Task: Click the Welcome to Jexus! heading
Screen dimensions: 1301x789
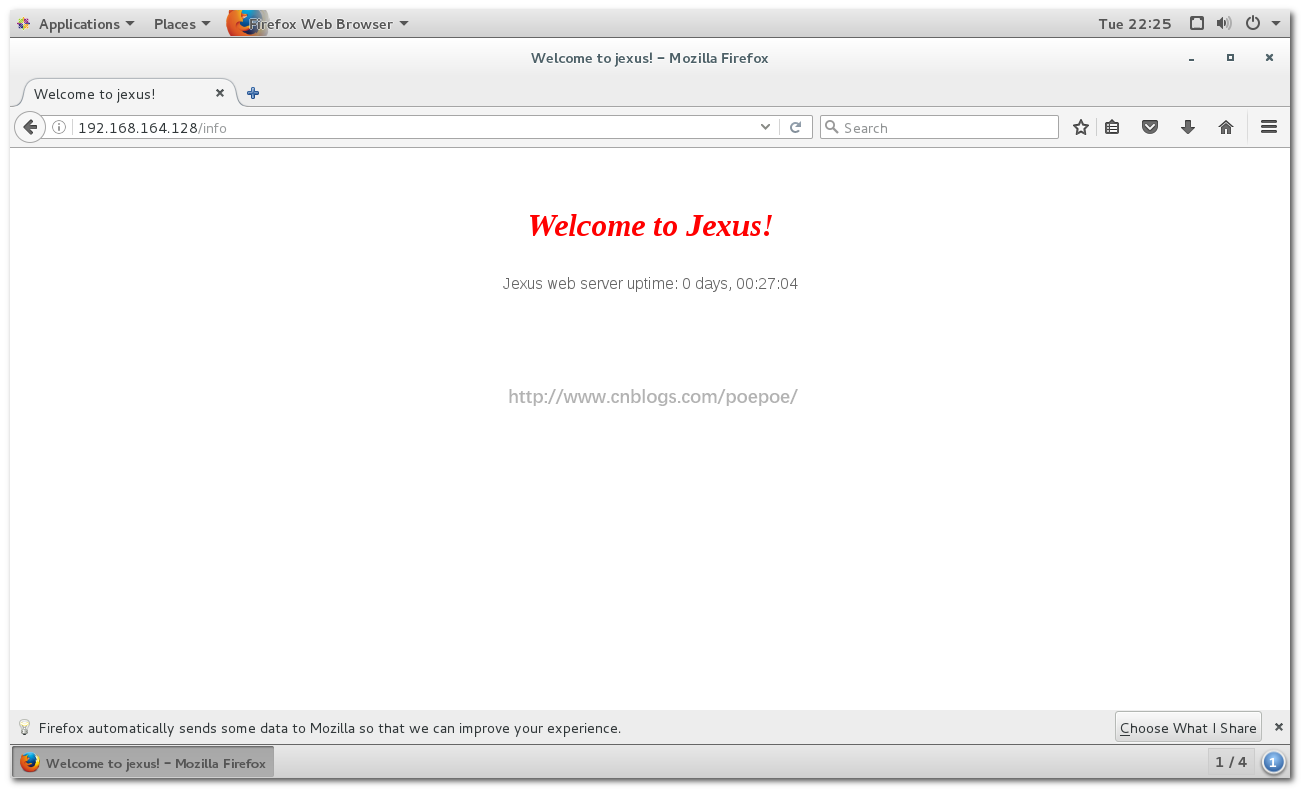Action: [650, 225]
